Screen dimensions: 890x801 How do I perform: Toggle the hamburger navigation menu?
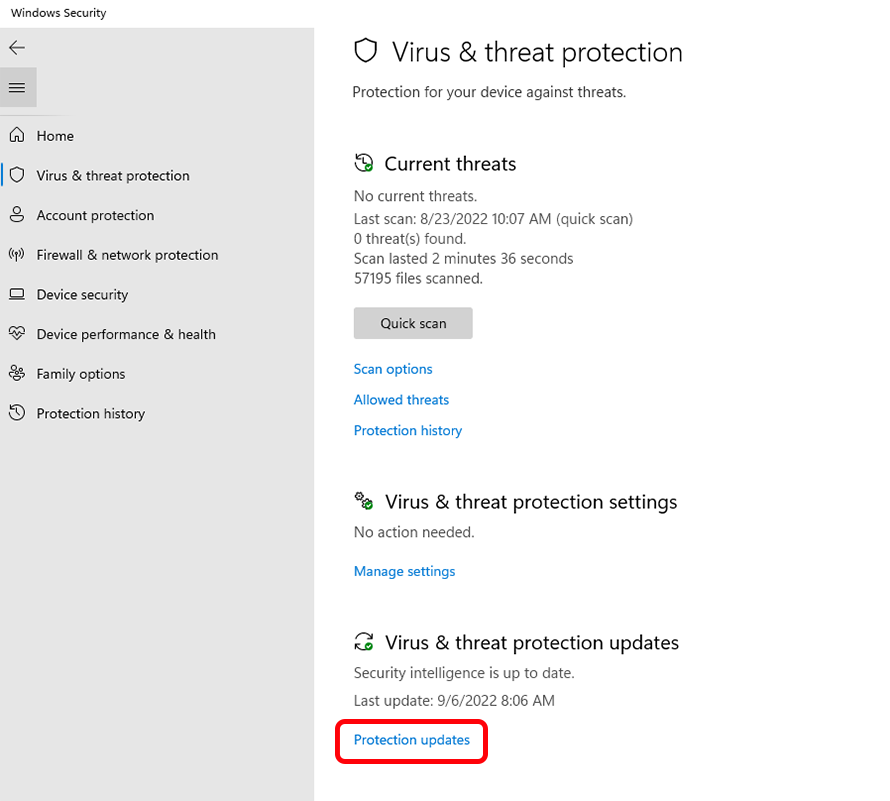17,88
